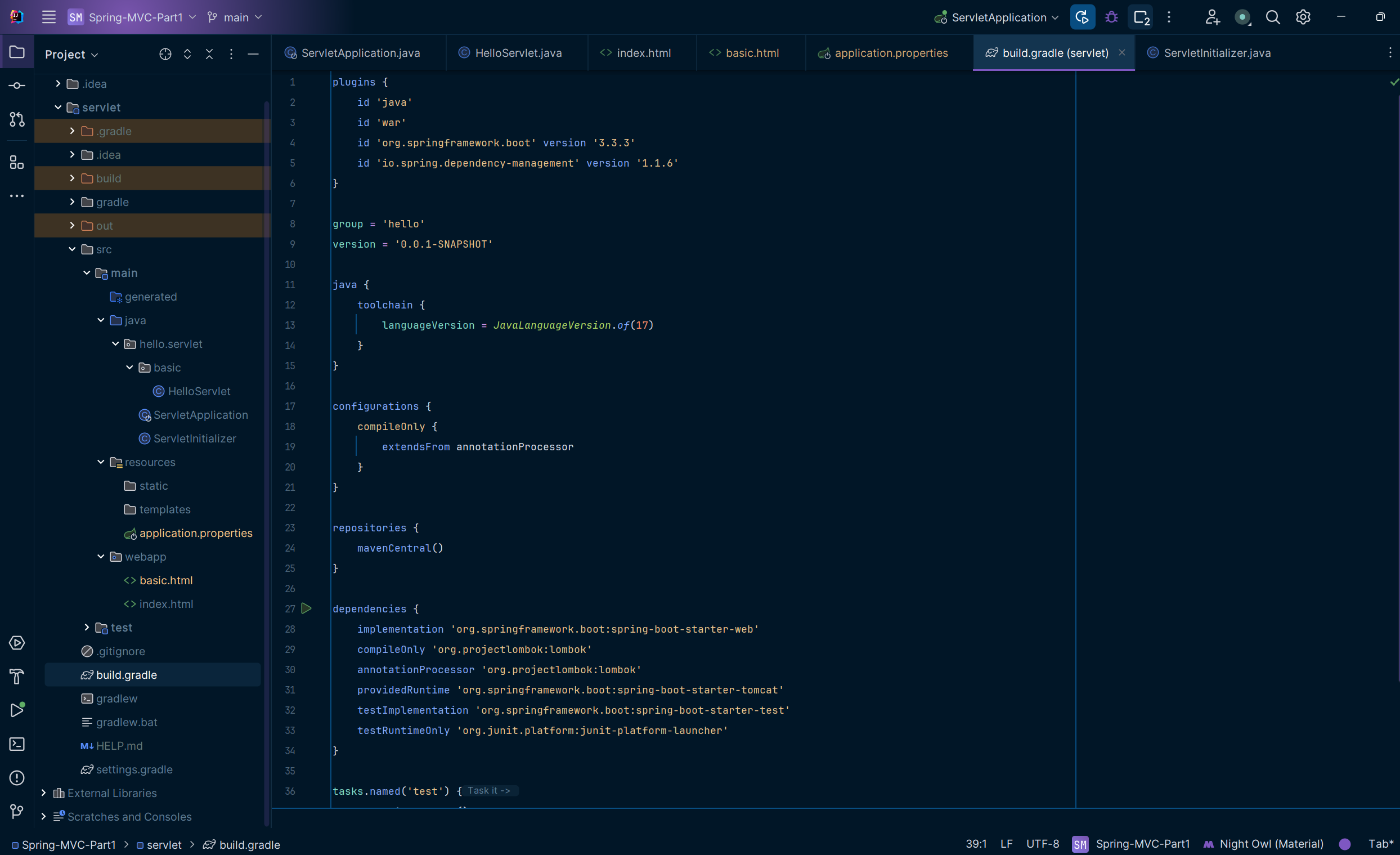Toggle the Pin Tab button for build.gradle
Image resolution: width=1400 pixels, height=855 pixels.
[x=1122, y=52]
